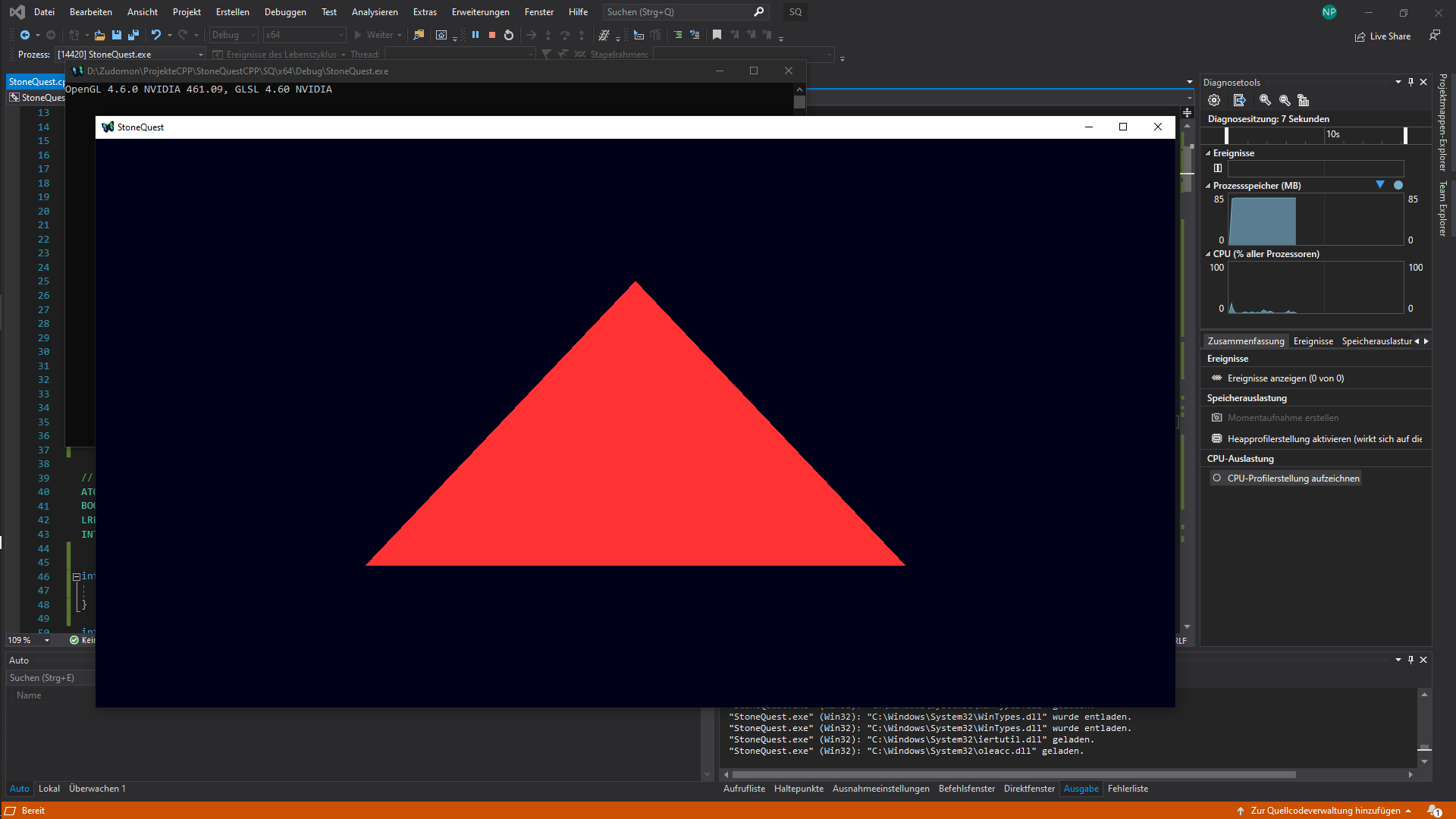Save all files with the toolbar icon
This screenshot has height=819, width=1456.
(x=133, y=35)
